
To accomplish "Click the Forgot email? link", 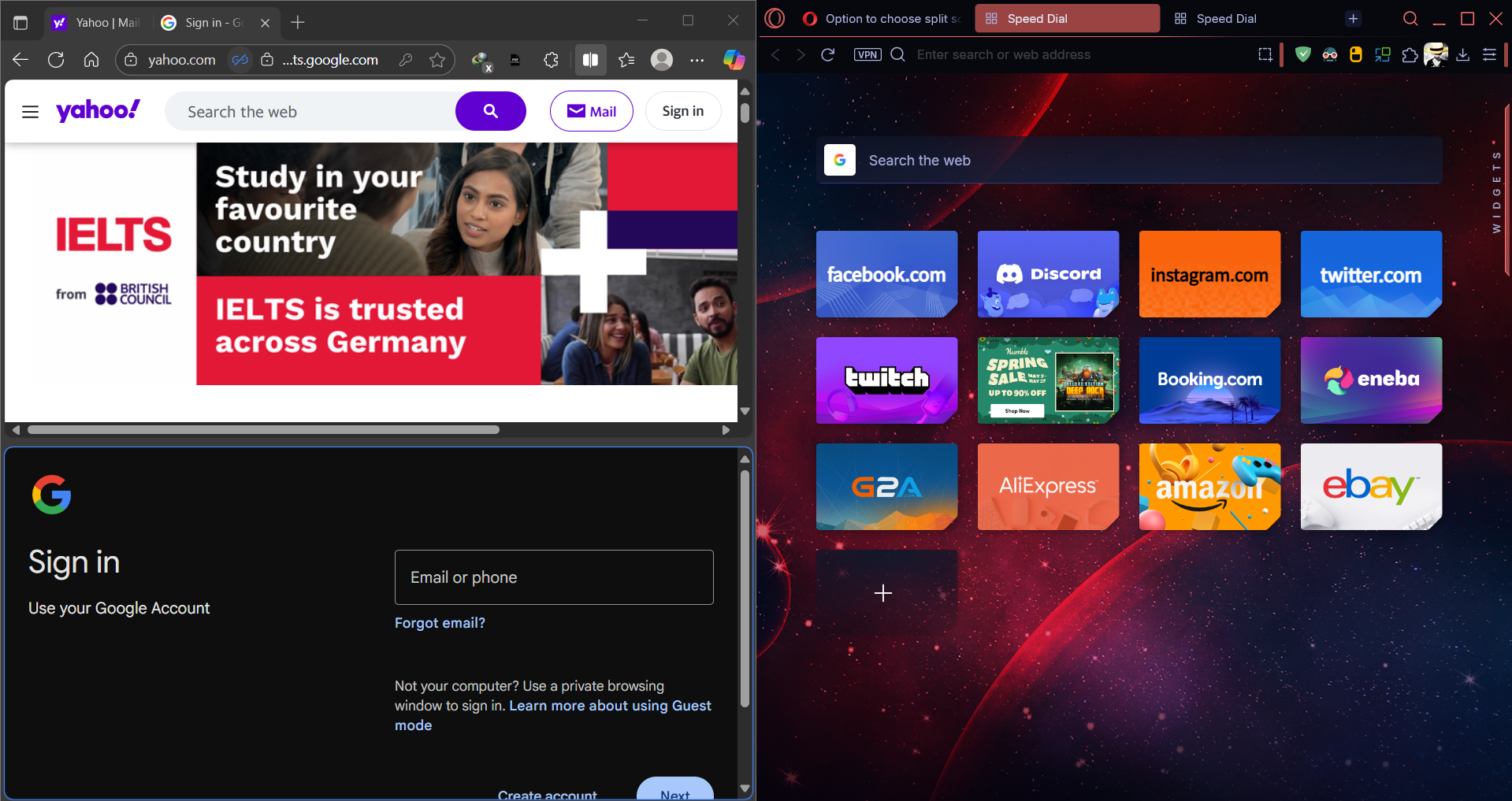I will coord(440,623).
